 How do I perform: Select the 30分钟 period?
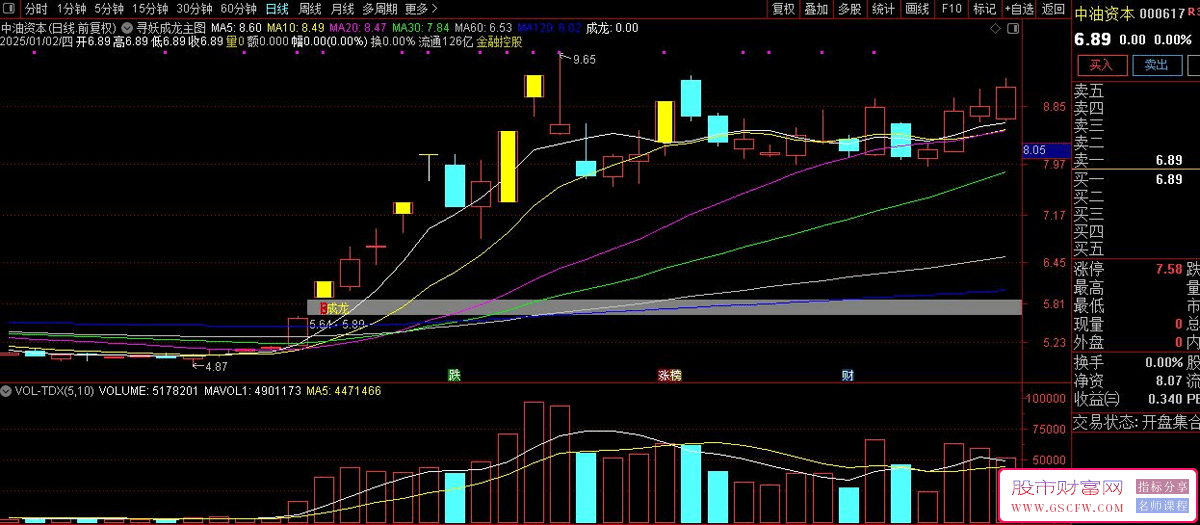(x=195, y=9)
